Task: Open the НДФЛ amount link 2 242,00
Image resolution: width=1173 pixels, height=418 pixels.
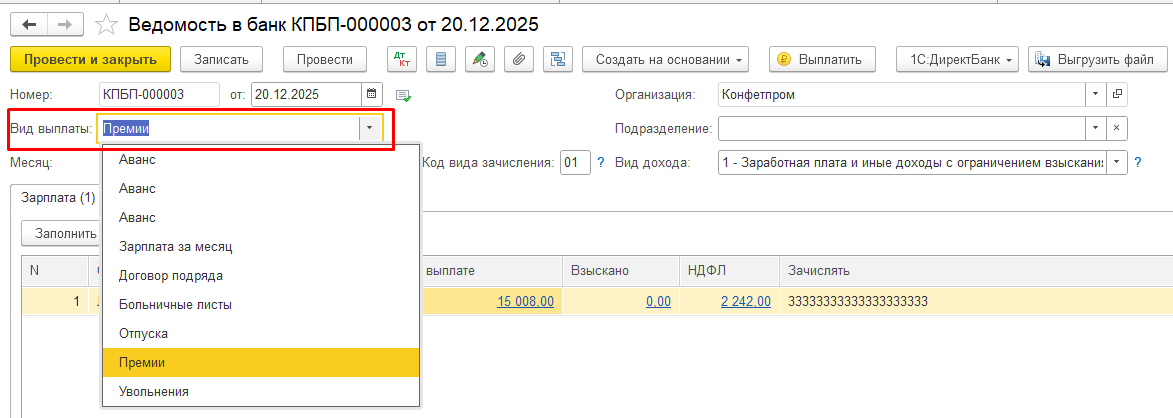Action: click(x=745, y=301)
